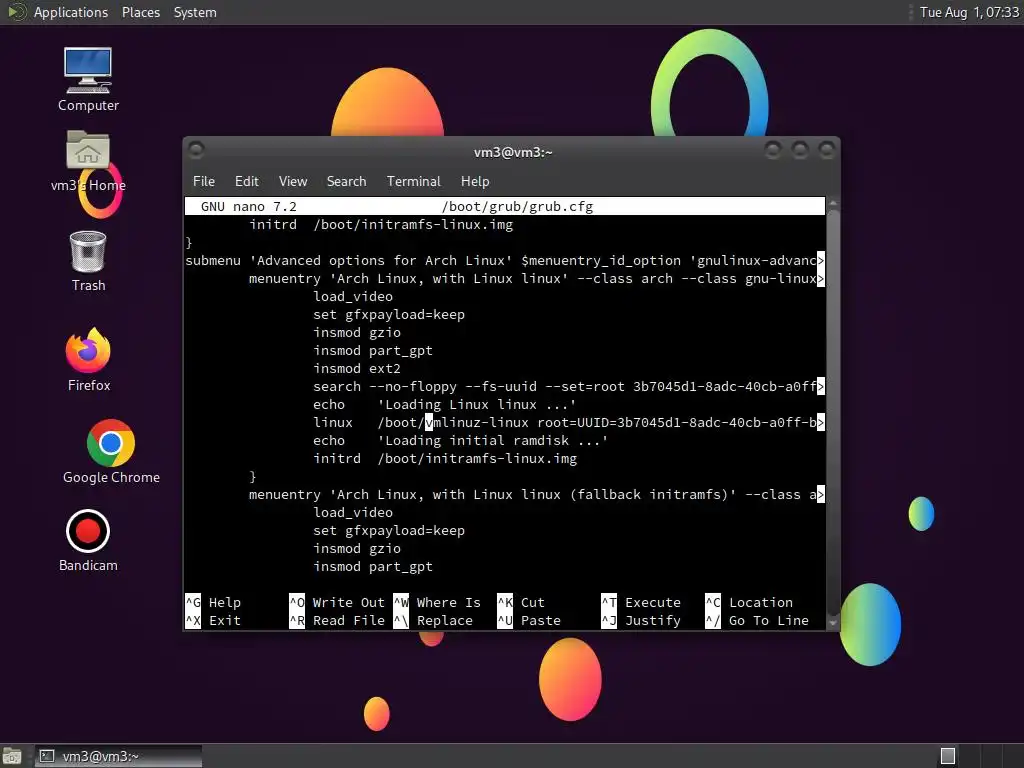The width and height of the screenshot is (1024, 768).
Task: Open the Help menu in terminal
Action: [475, 181]
